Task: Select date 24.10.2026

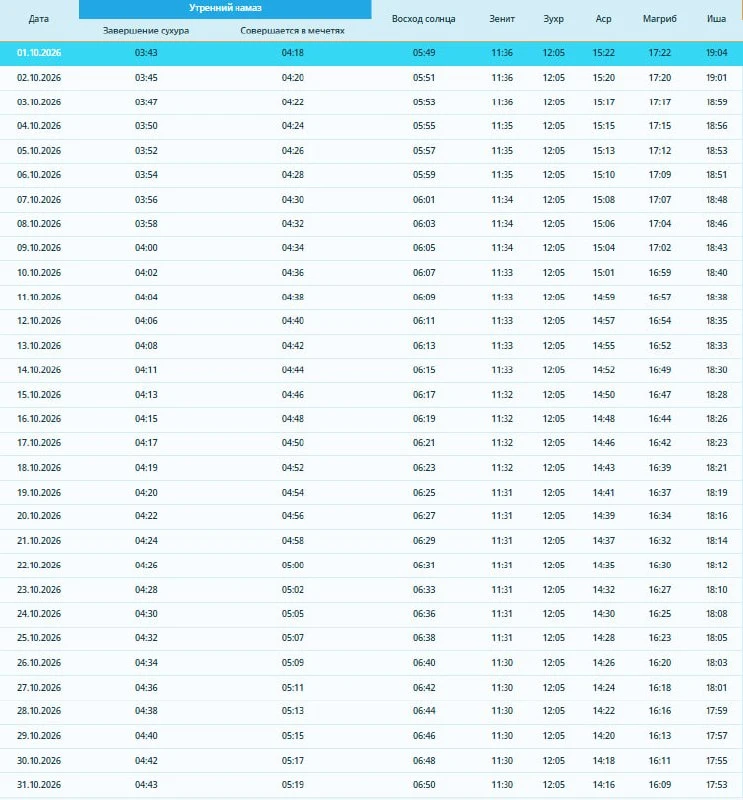Action: point(39,613)
